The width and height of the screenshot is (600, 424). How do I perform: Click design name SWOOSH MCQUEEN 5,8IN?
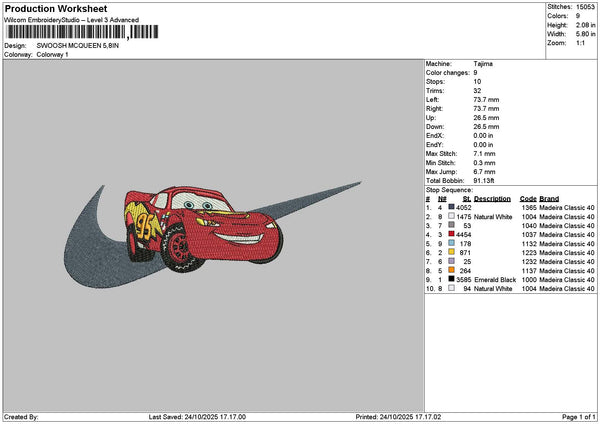click(x=78, y=46)
